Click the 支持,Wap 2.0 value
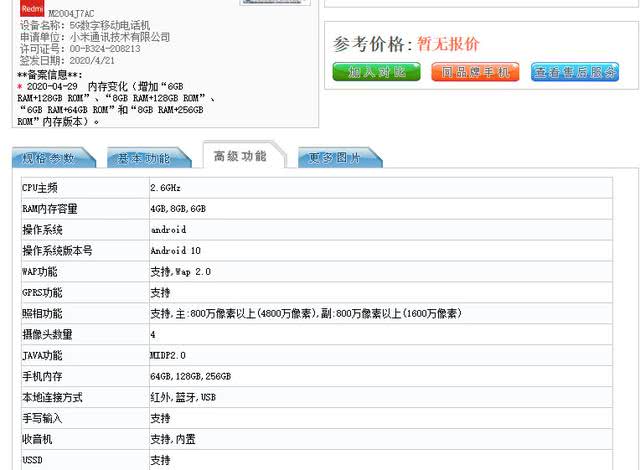 point(180,272)
